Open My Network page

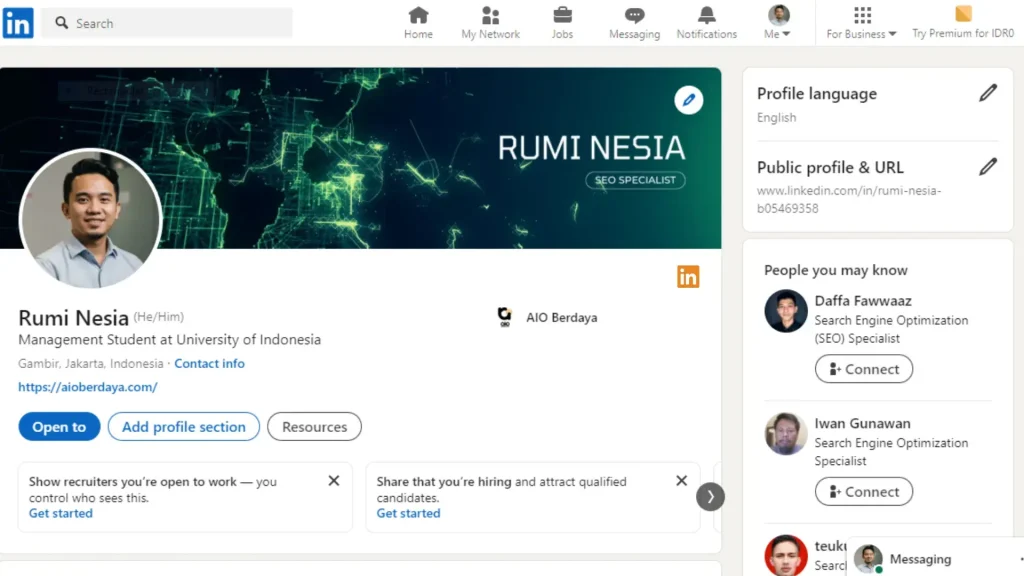[x=490, y=23]
